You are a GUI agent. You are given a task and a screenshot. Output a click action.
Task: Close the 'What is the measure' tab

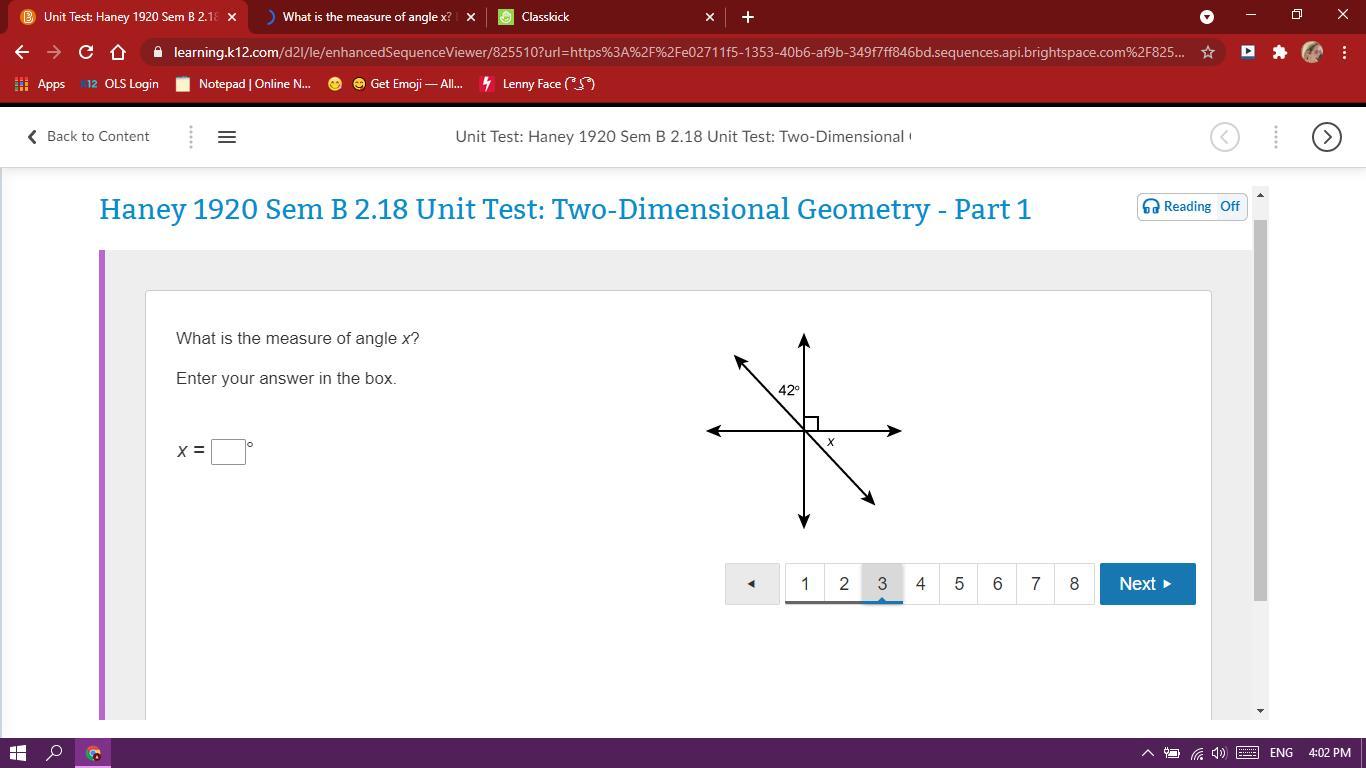click(x=471, y=17)
